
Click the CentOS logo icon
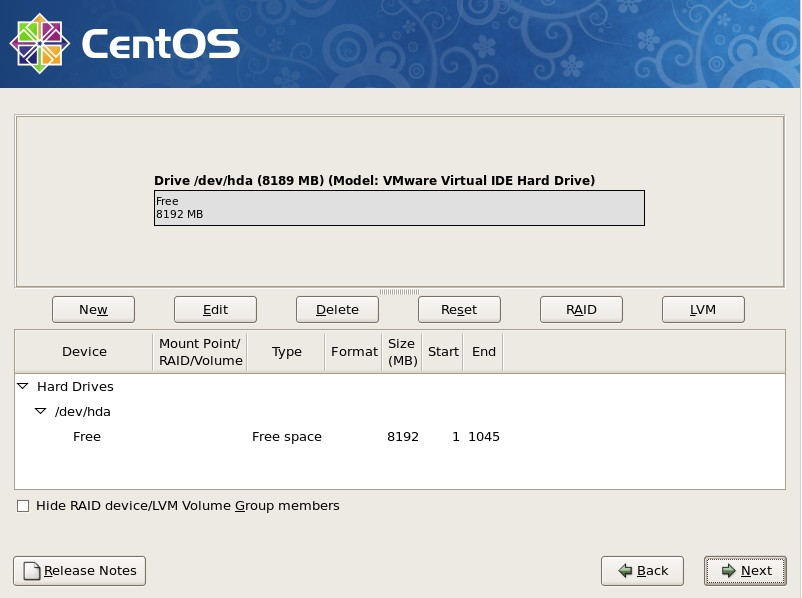38,44
